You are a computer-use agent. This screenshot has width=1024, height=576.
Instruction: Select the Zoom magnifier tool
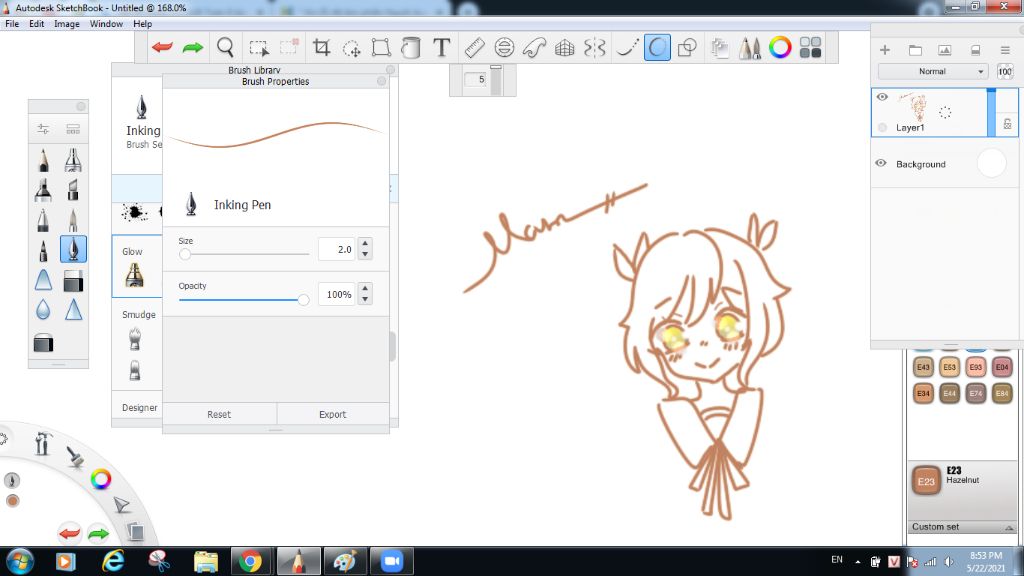point(225,48)
